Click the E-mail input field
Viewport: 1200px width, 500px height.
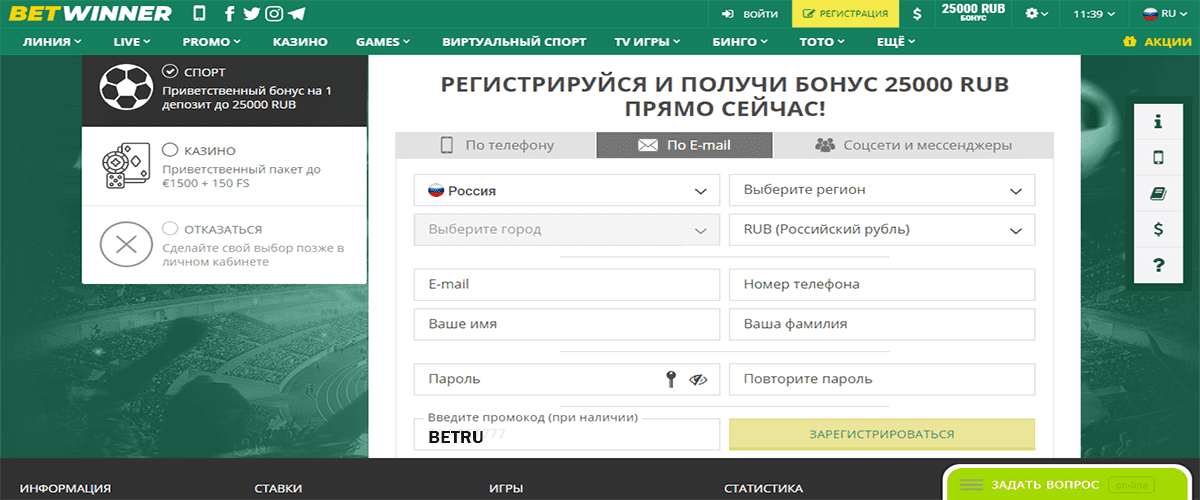click(567, 284)
